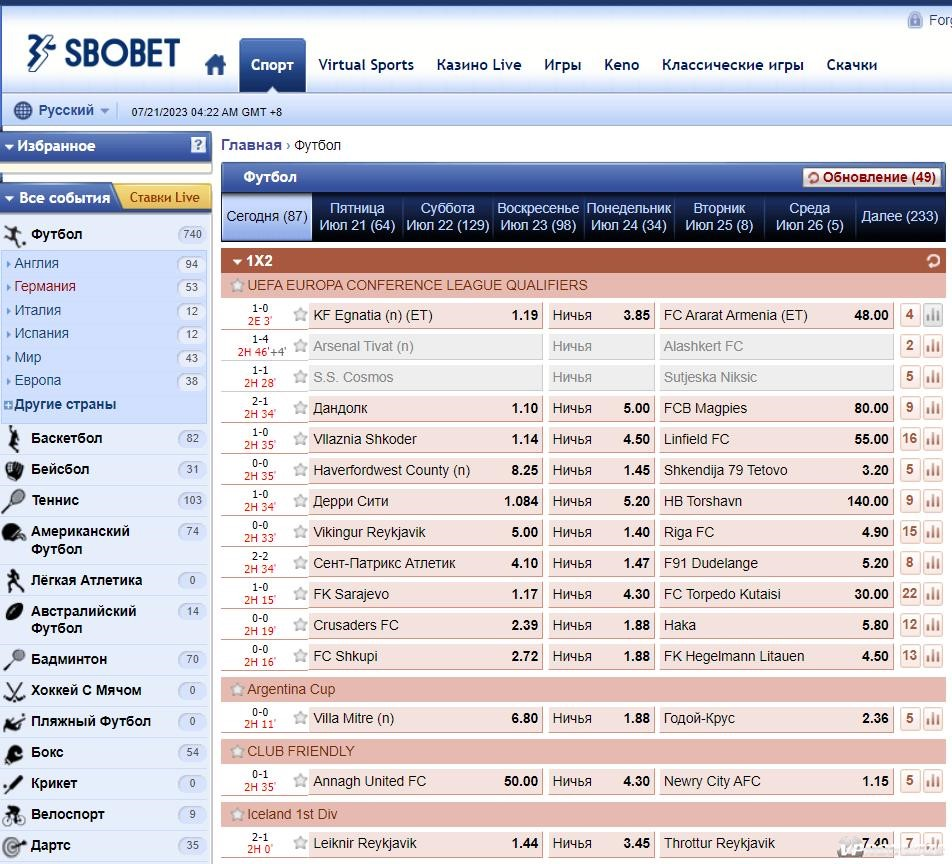Viewport: 952px width, 864px height.
Task: Open the Русский language dropdown
Action: (73, 111)
